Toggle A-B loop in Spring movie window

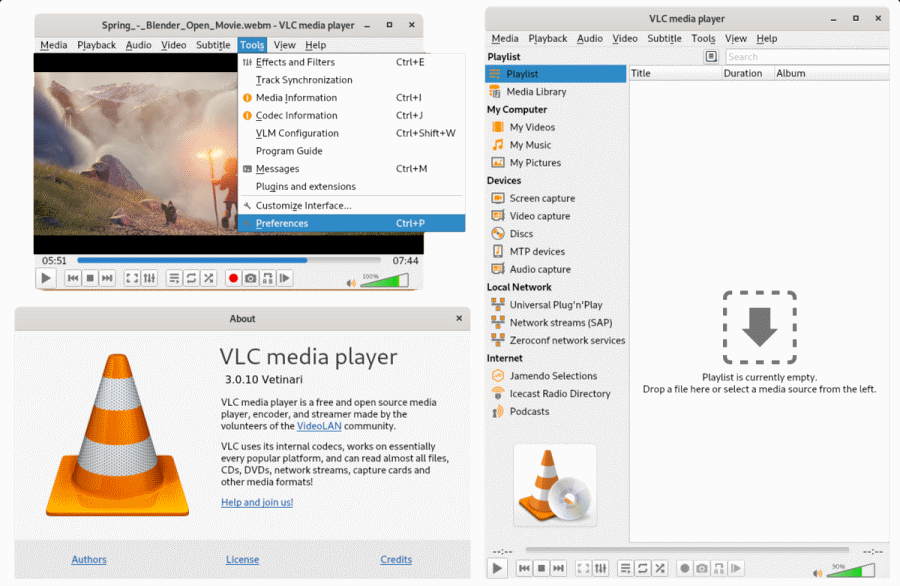(267, 278)
